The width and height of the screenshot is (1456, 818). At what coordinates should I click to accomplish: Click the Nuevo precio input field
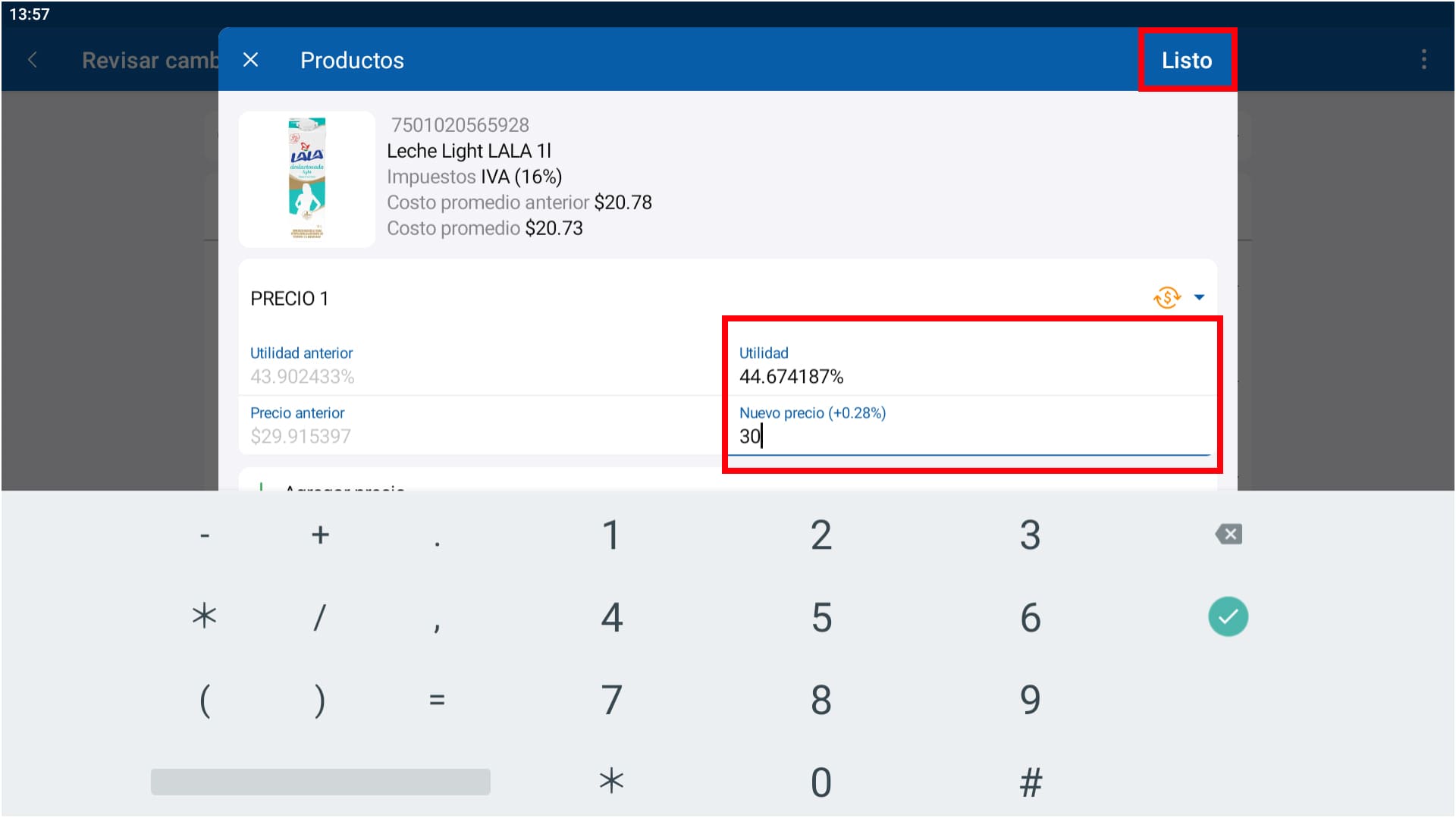coord(971,436)
